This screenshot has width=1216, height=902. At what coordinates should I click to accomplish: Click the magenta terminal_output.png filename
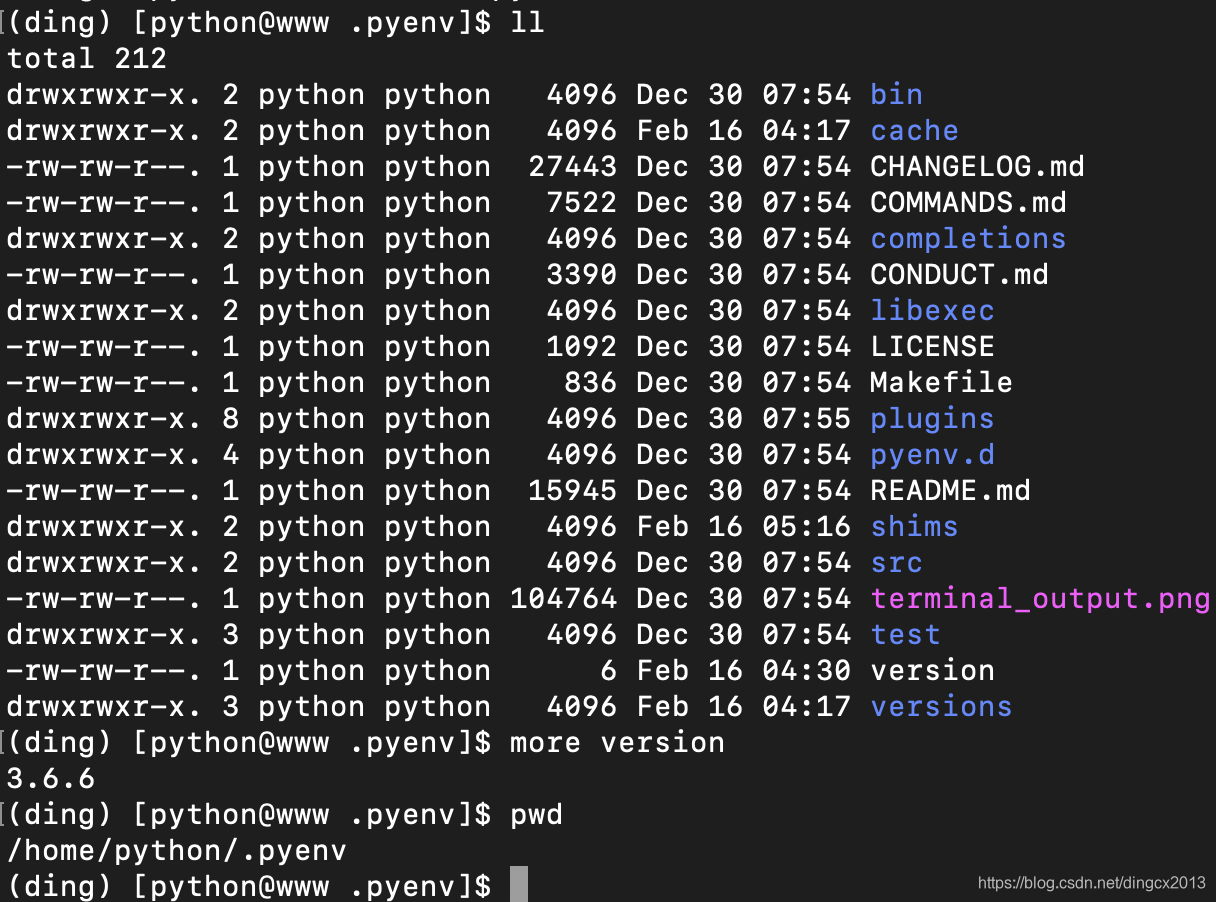[1040, 599]
